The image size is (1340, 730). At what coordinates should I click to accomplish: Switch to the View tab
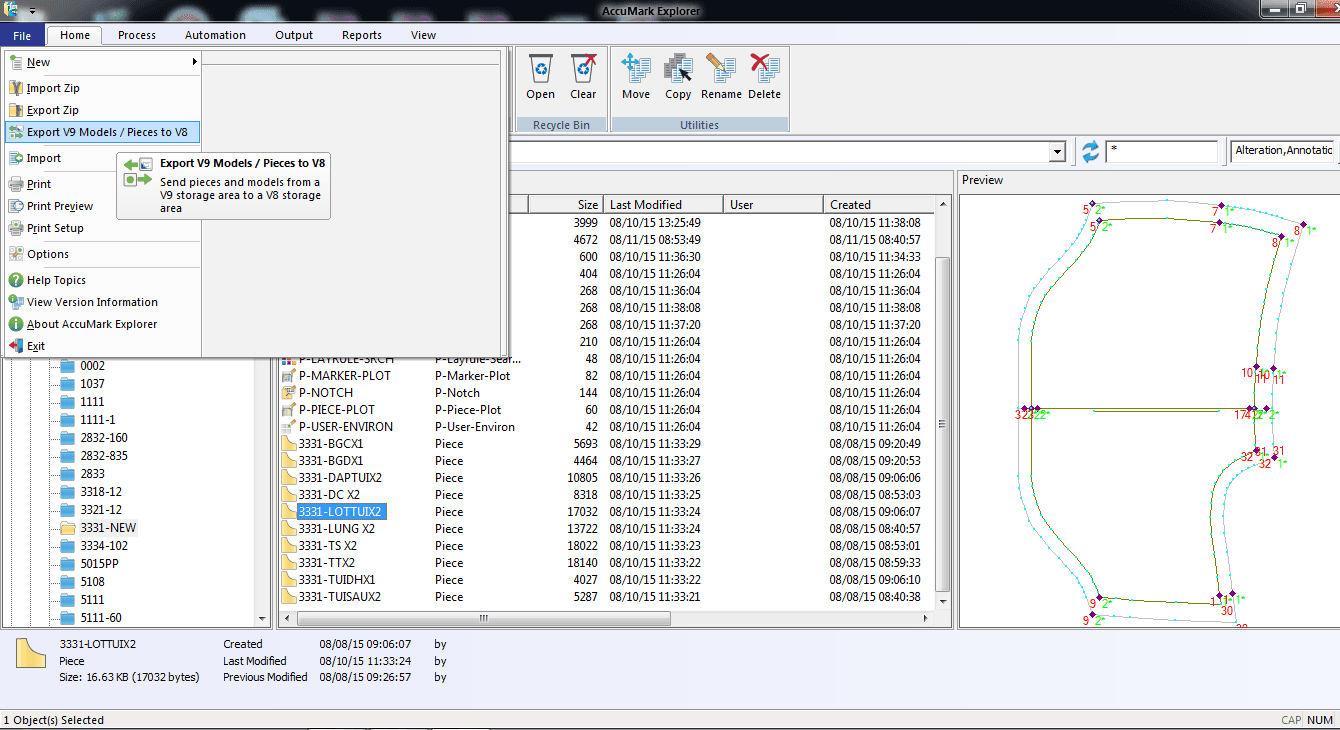point(423,35)
